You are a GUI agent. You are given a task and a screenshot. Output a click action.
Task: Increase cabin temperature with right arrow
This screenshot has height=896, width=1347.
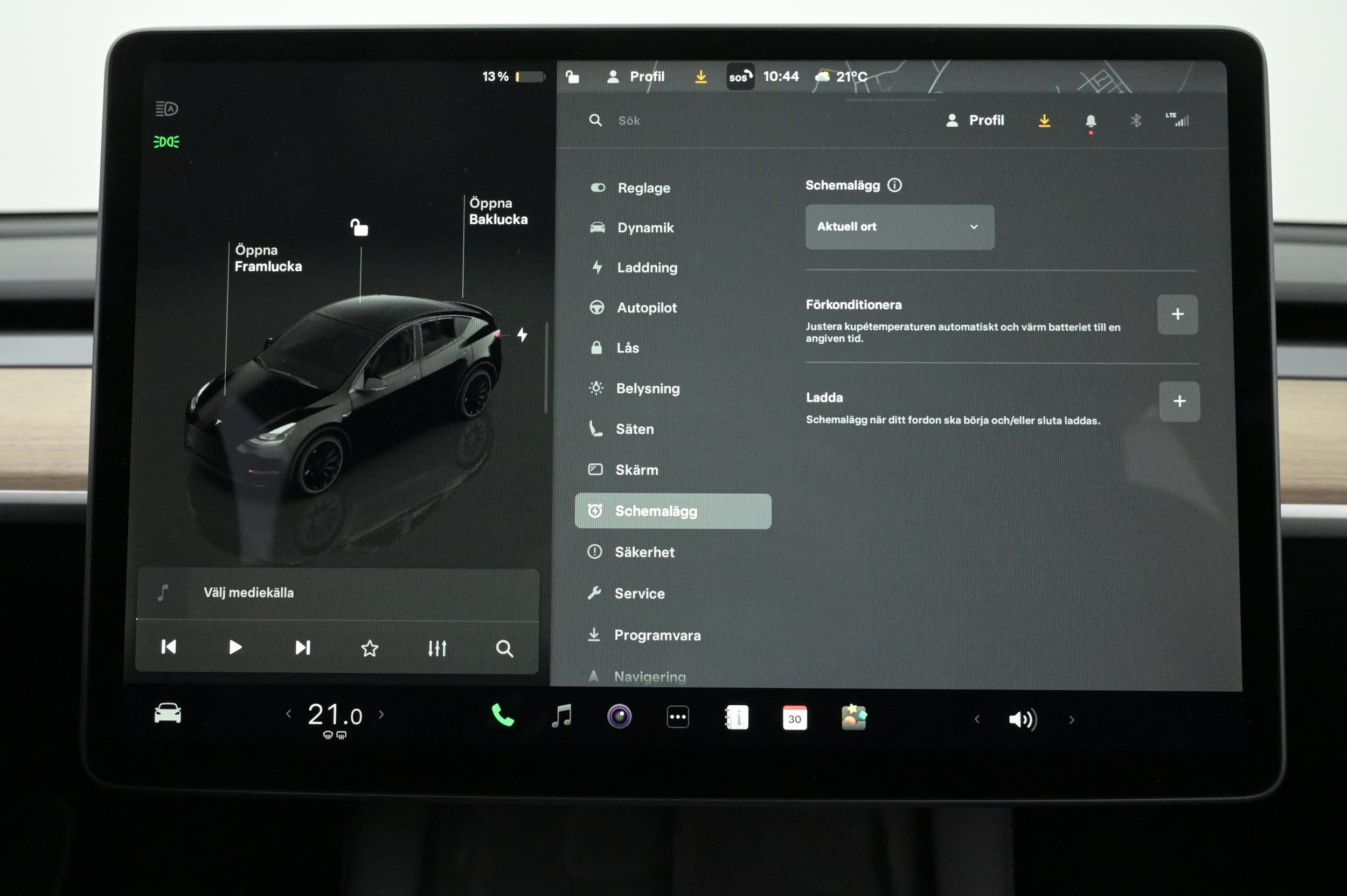click(x=381, y=714)
